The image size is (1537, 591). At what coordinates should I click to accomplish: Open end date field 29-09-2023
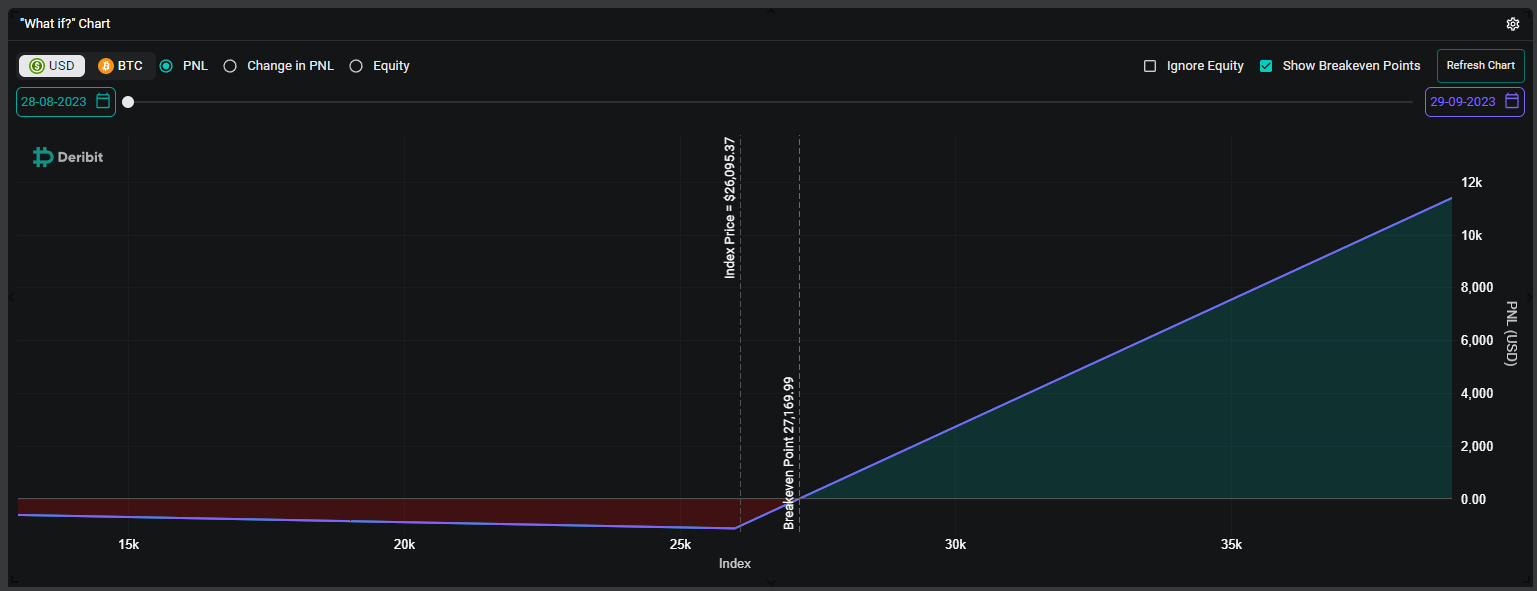coord(1475,101)
